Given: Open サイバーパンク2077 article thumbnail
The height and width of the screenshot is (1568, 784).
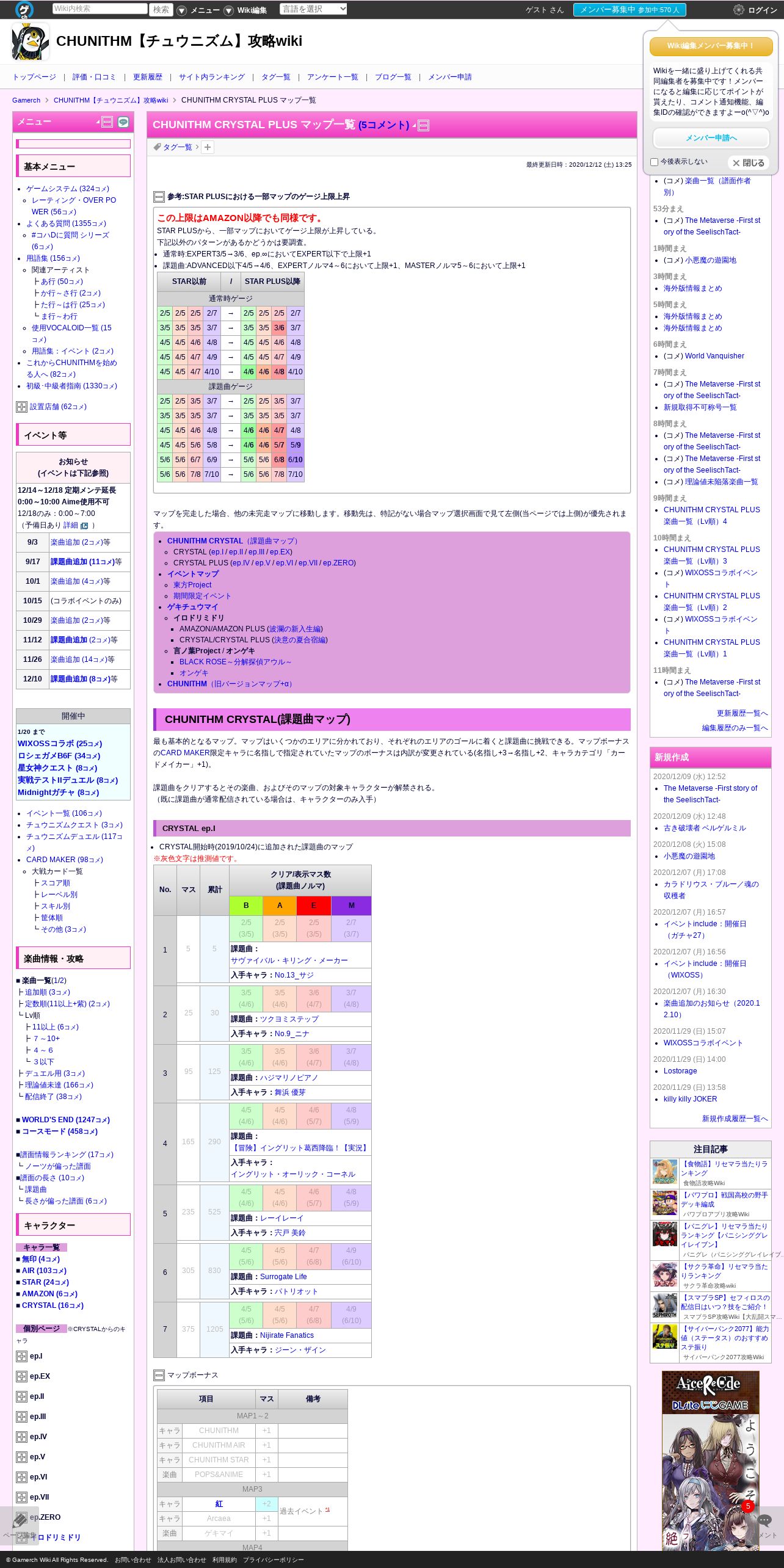Looking at the screenshot, I should (665, 1337).
